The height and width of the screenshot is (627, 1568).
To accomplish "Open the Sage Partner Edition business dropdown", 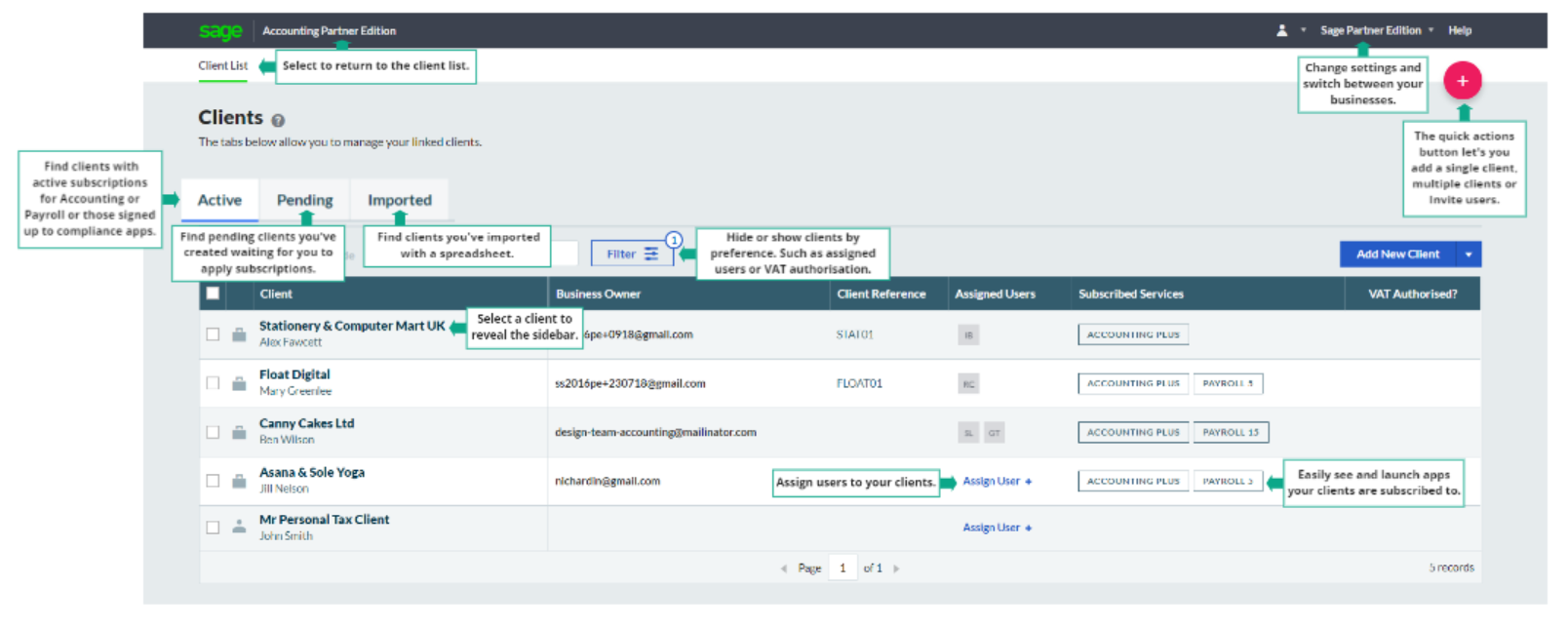I will 1376,31.
